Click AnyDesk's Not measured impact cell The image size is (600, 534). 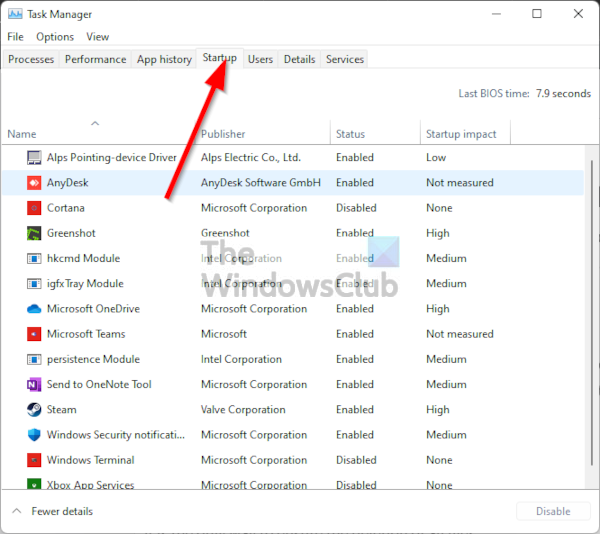(x=460, y=183)
